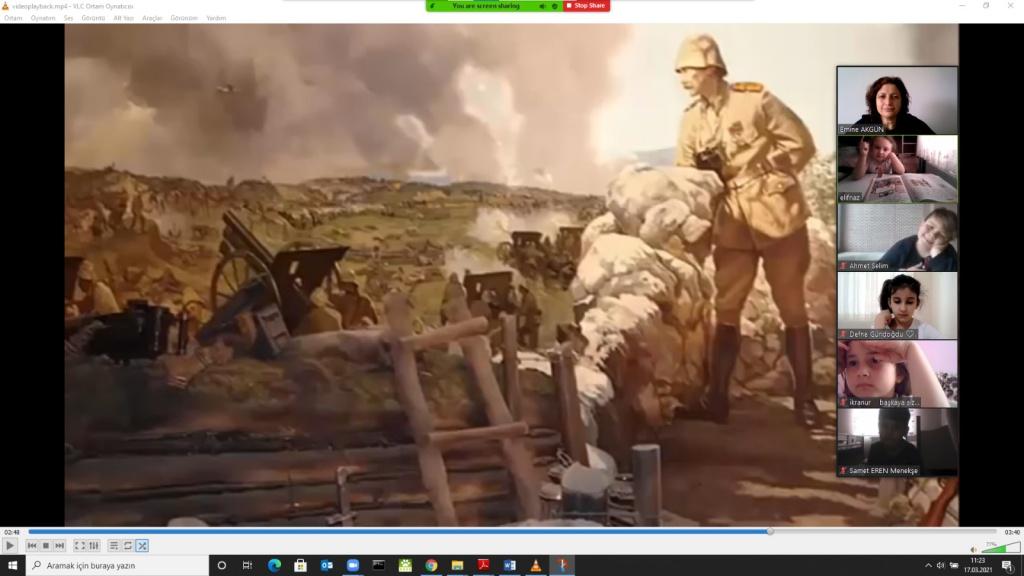Click system tray volume icon
Viewport: 1024px width, 576px height.
tap(940, 566)
